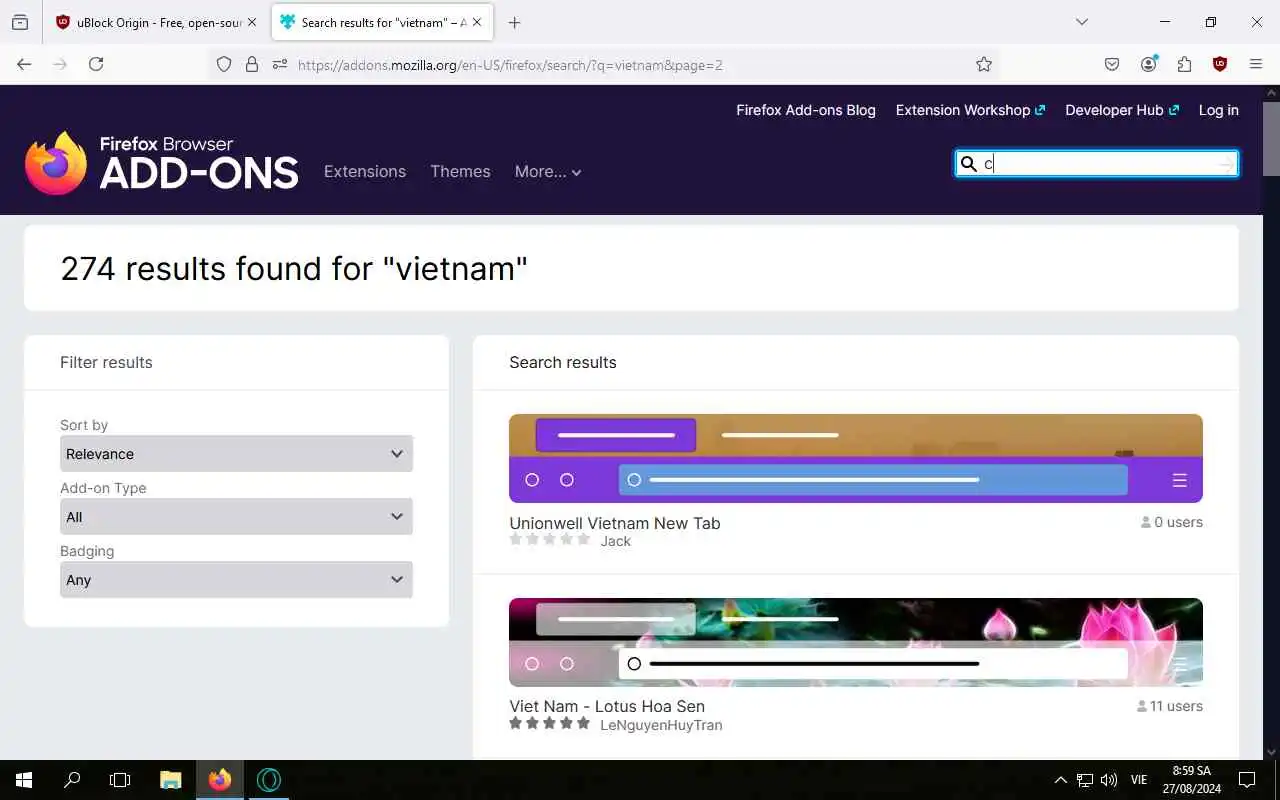Screen dimensions: 1280x800
Task: Open the Firefox account icon
Action: [x=1148, y=64]
